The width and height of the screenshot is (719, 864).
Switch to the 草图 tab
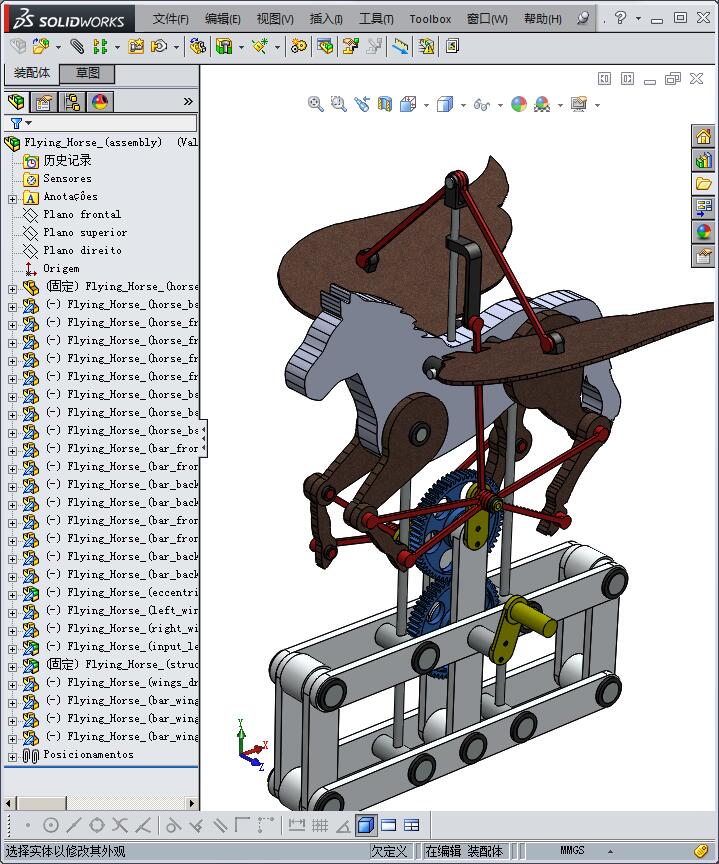(88, 73)
